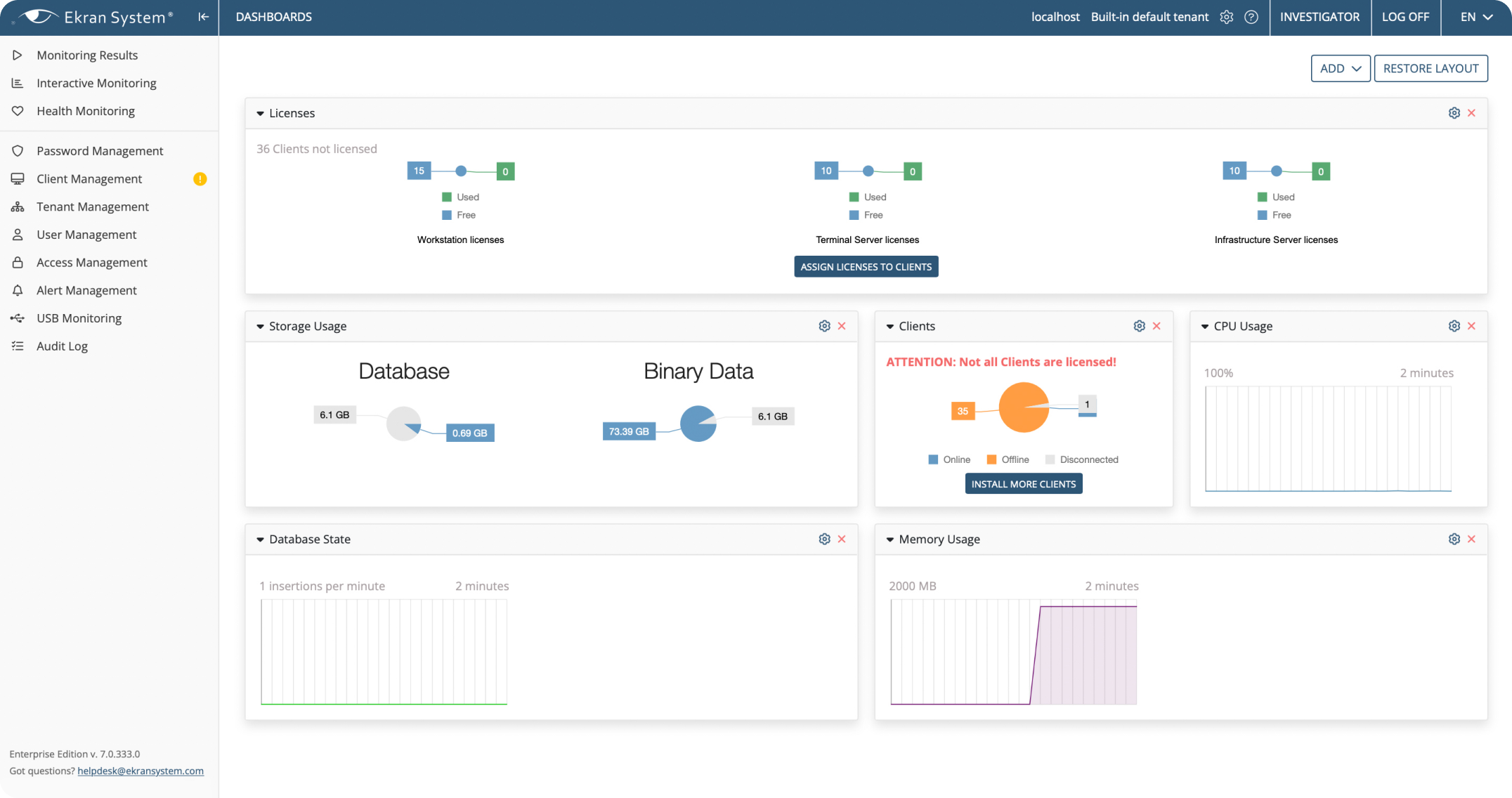Image resolution: width=1512 pixels, height=798 pixels.
Task: Navigate to Password Management
Action: pos(100,151)
